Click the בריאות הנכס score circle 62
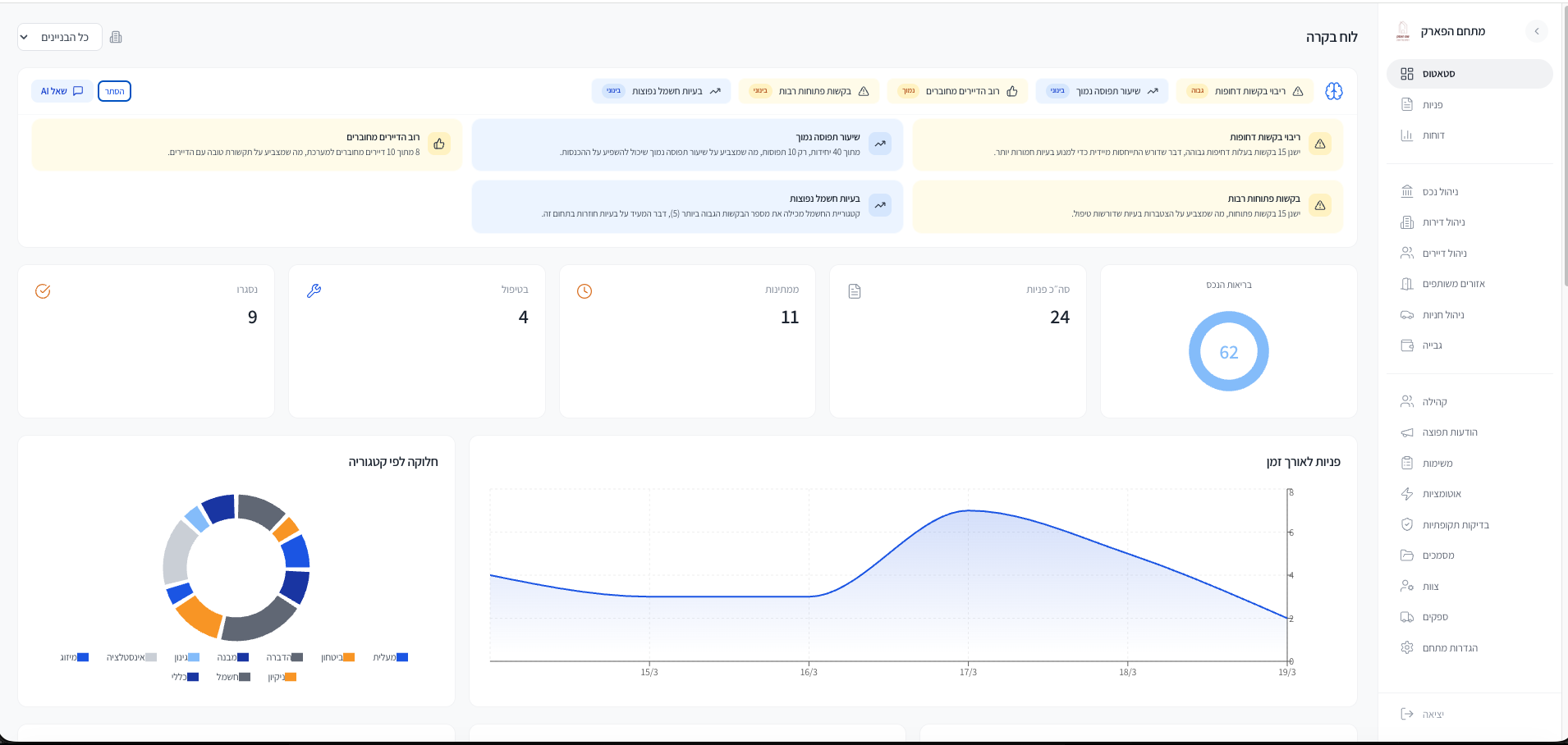Image resolution: width=1568 pixels, height=745 pixels. pyautogui.click(x=1229, y=351)
